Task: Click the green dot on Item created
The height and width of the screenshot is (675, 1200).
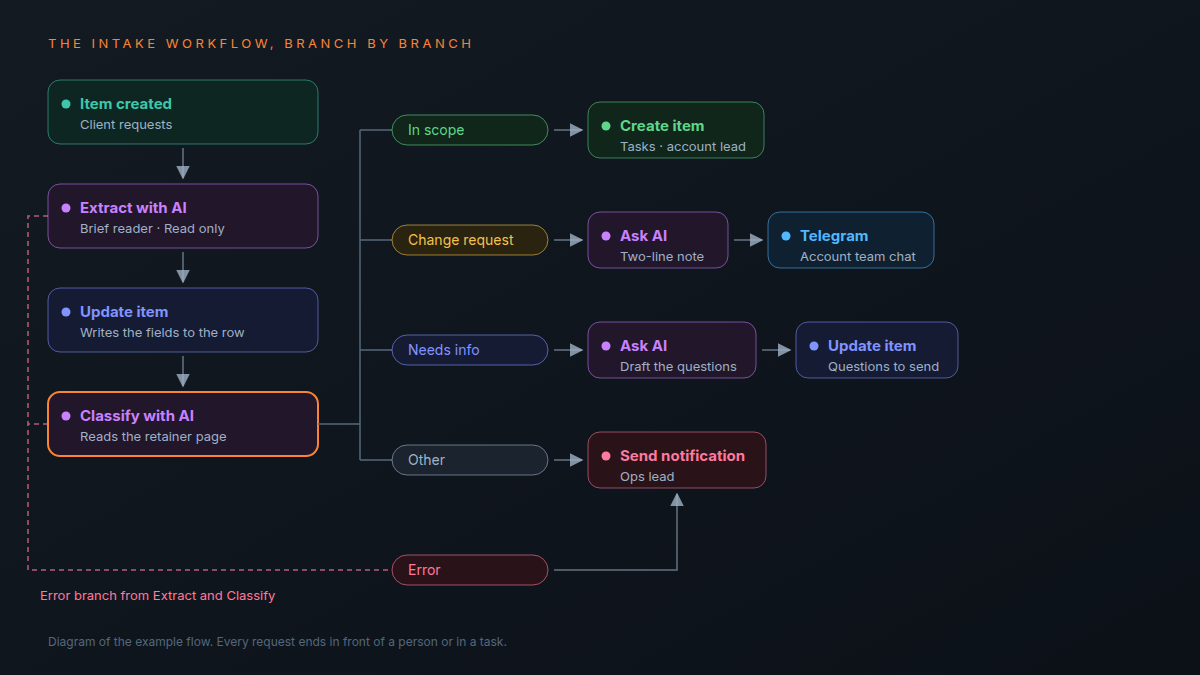Action: [66, 104]
